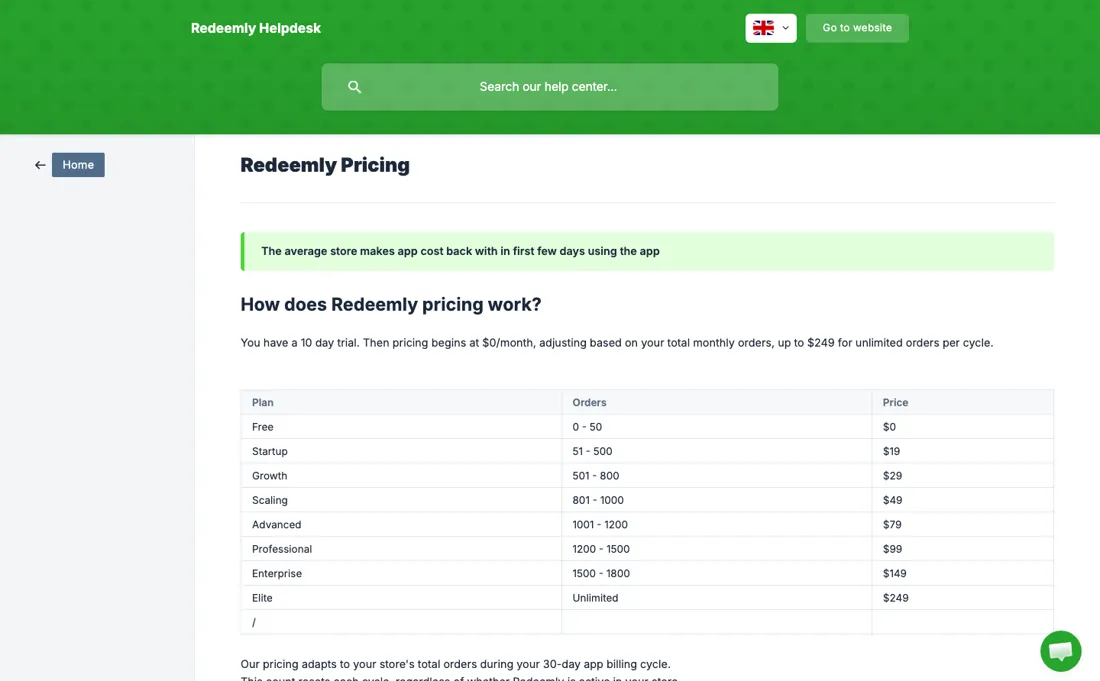Click the 30-day app billing cycle sentence

(455, 664)
